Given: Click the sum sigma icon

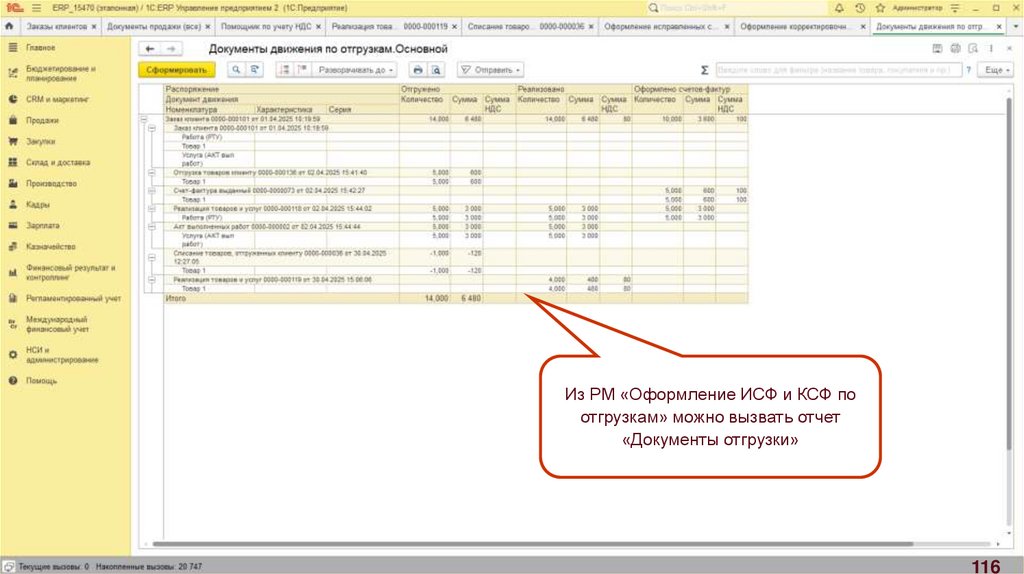Looking at the screenshot, I should tap(704, 70).
